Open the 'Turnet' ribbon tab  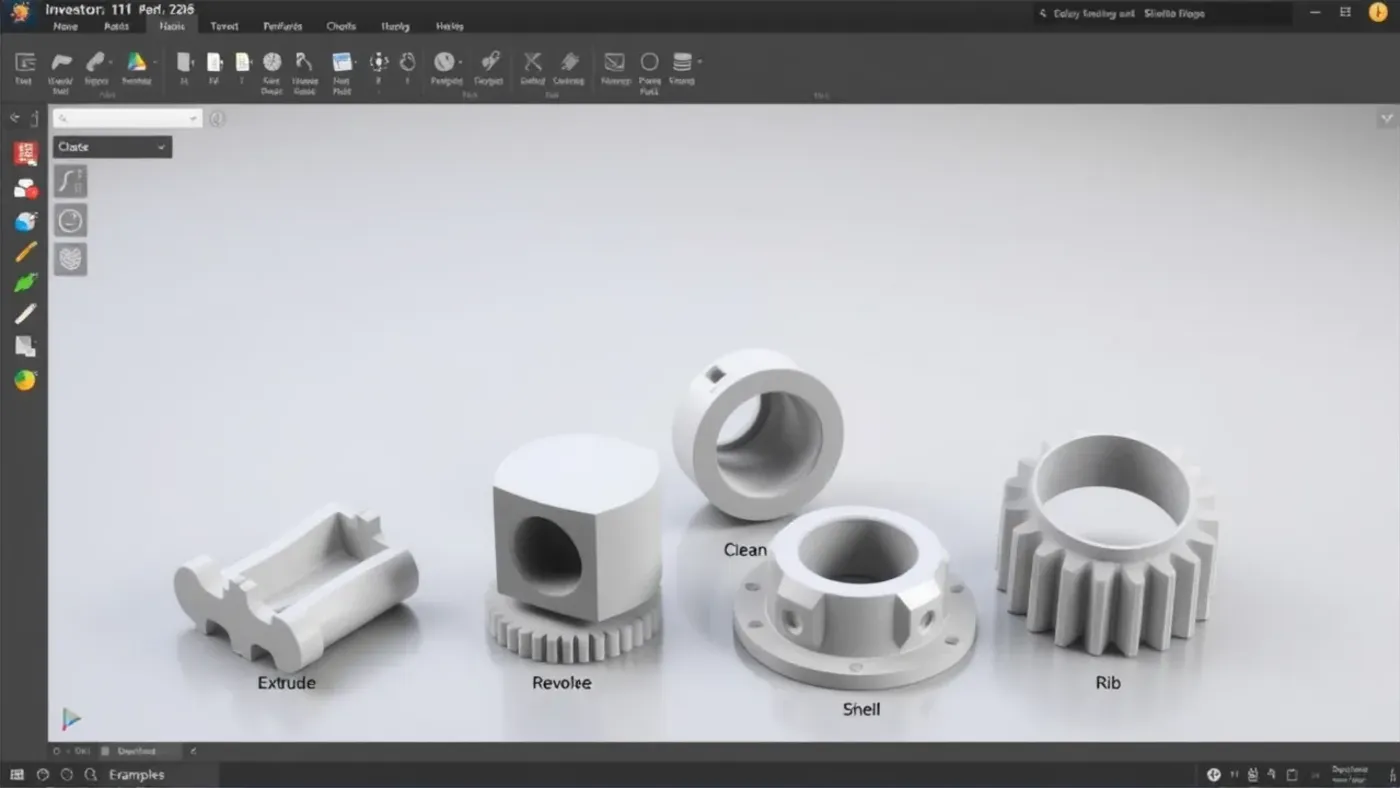coord(224,27)
